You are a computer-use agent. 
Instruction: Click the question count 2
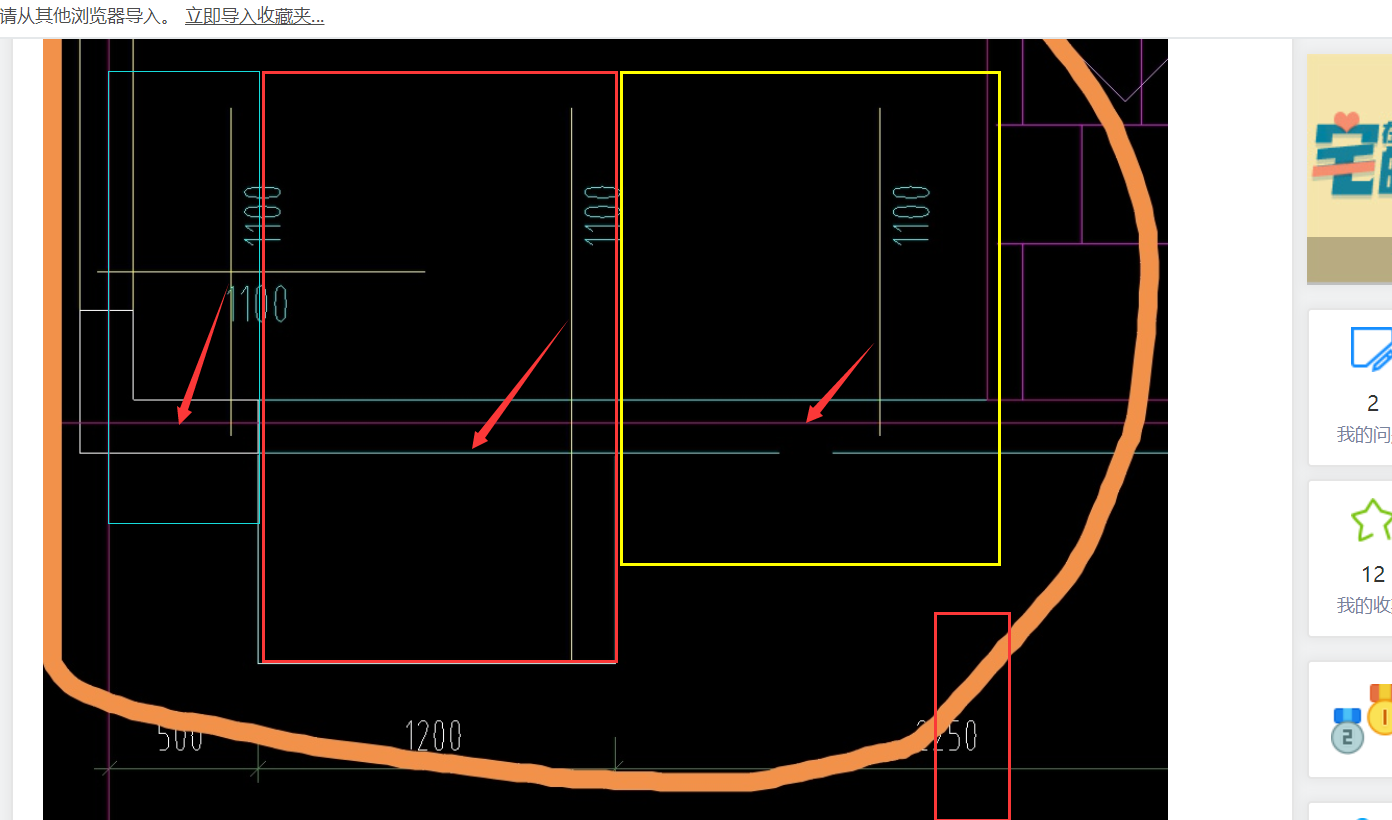click(1373, 404)
